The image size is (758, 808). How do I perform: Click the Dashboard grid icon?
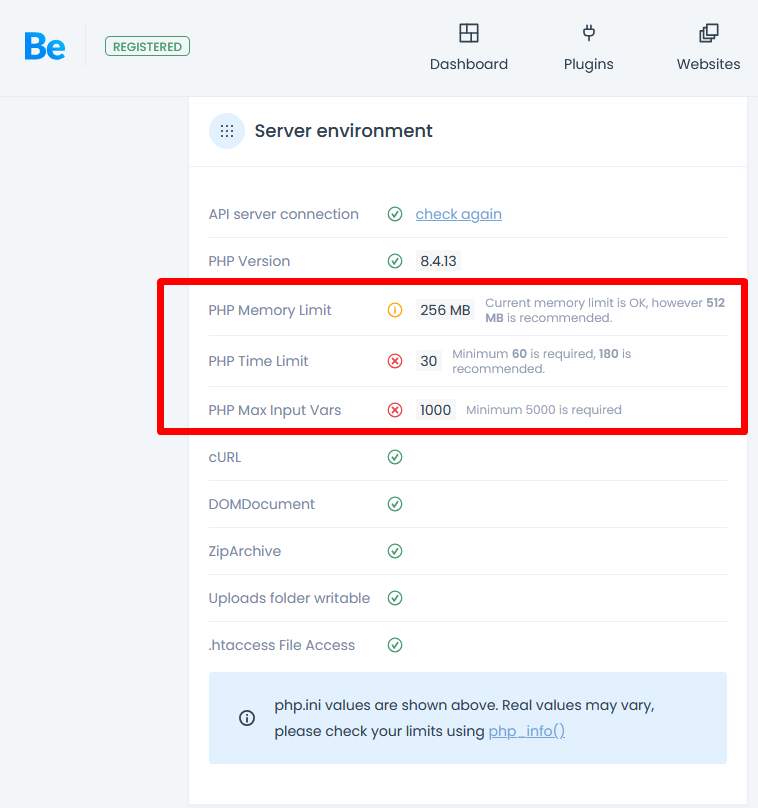(x=469, y=33)
